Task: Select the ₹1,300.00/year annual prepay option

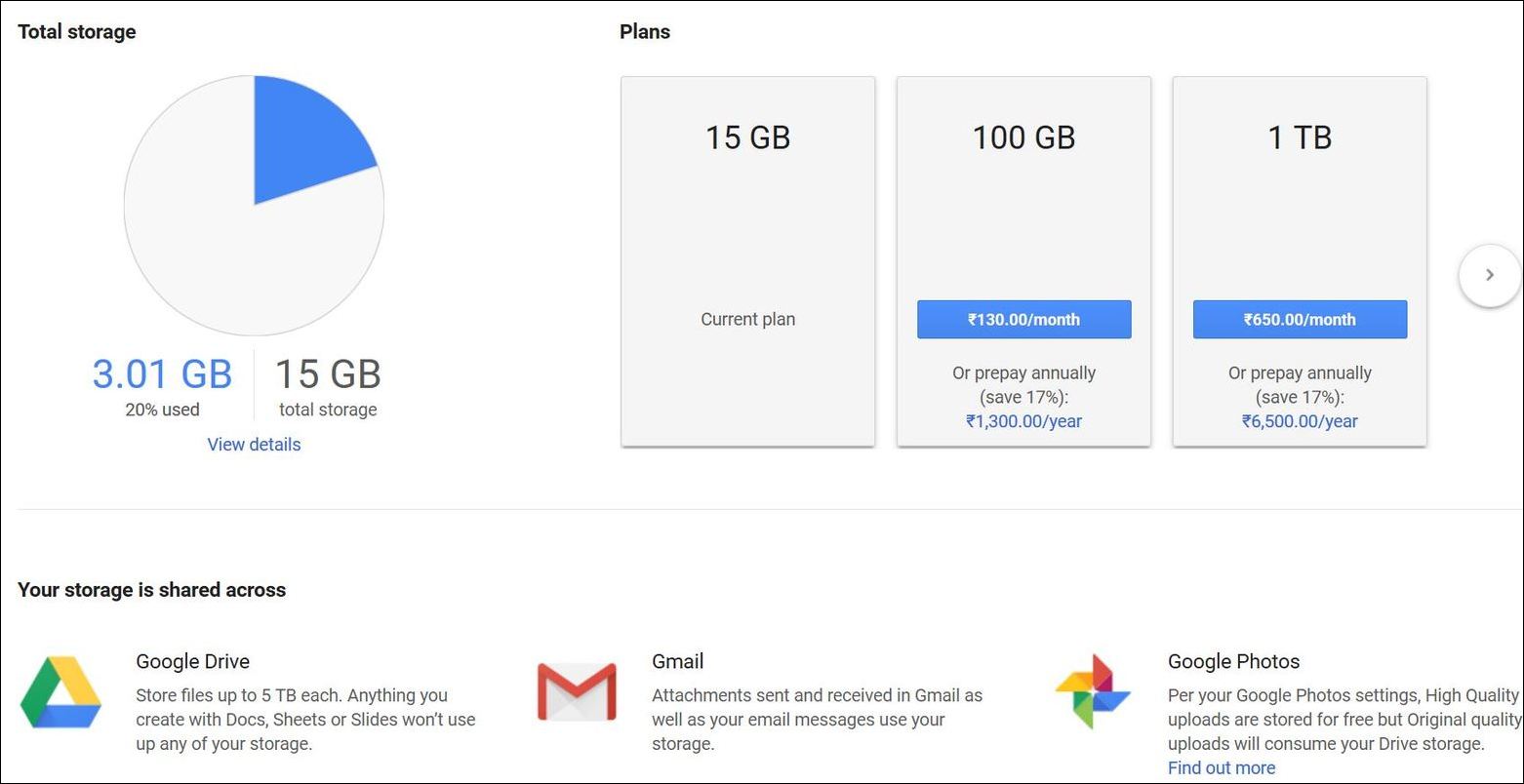Action: 1023,420
